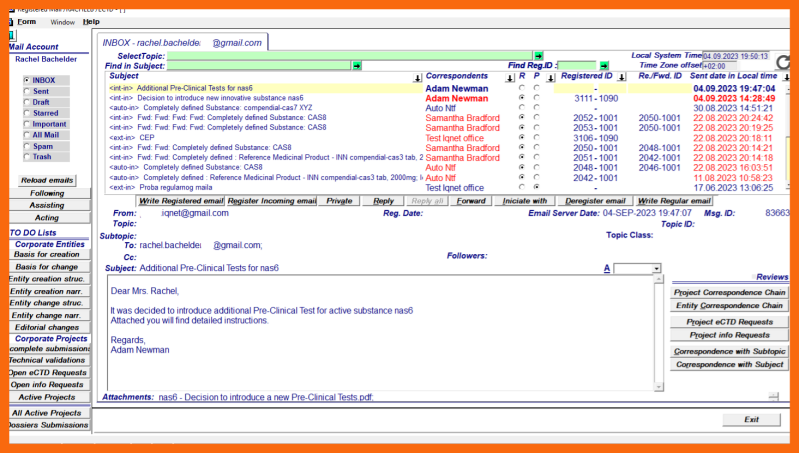Click the green arrow beside Find in Subject

point(357,66)
